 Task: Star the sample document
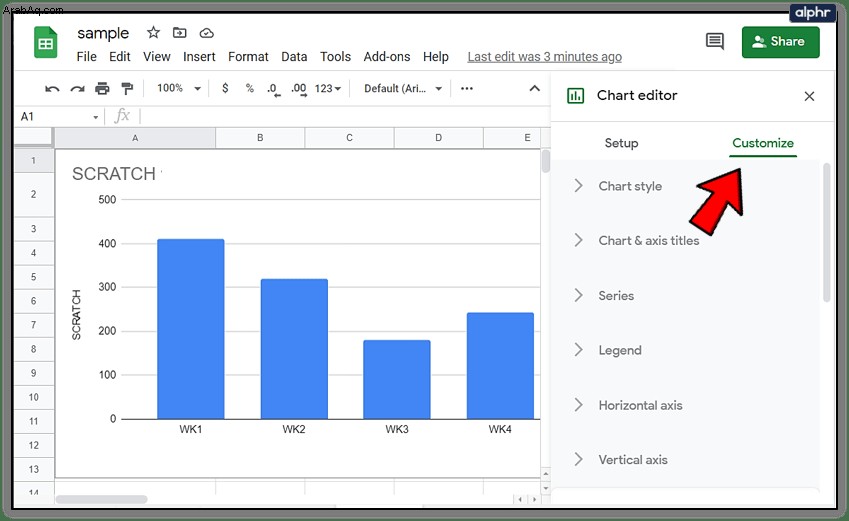(x=153, y=33)
